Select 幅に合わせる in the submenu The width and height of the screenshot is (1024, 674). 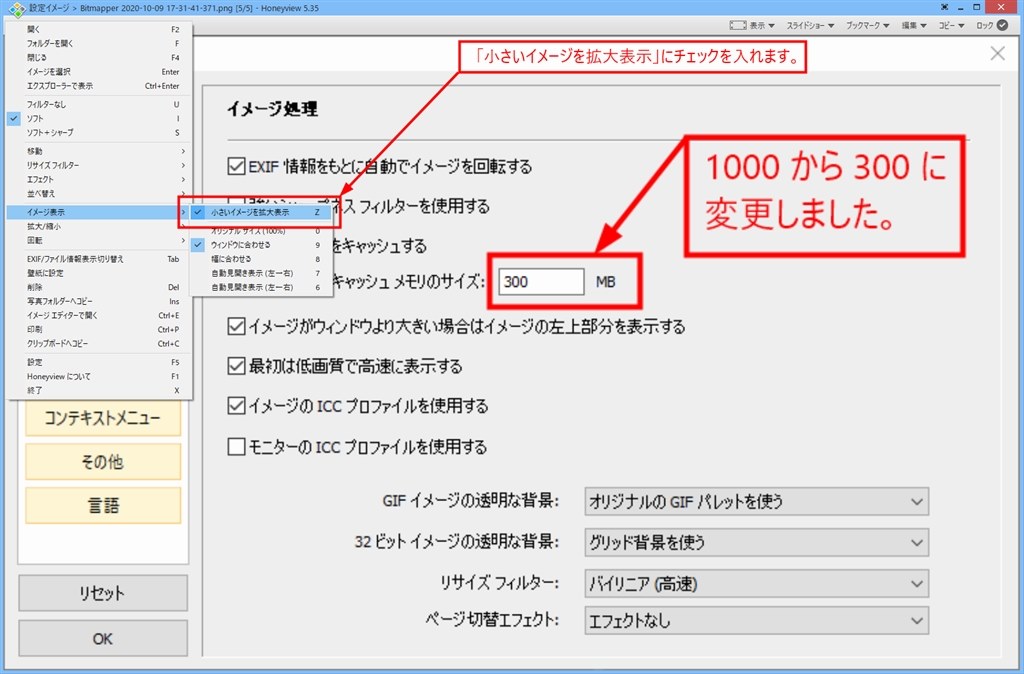click(261, 259)
